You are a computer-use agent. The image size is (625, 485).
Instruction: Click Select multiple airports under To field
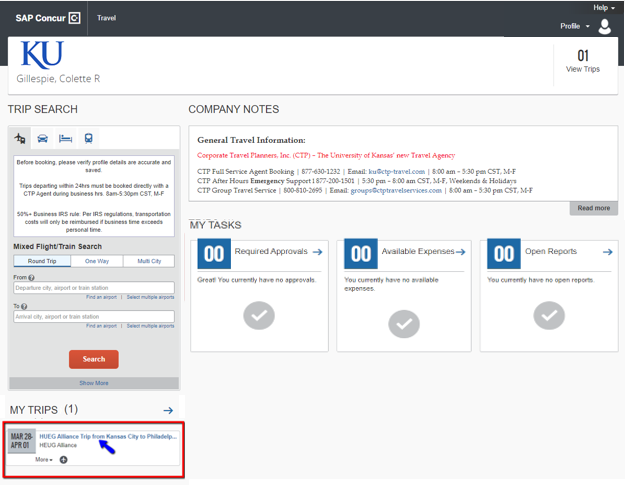click(150, 326)
